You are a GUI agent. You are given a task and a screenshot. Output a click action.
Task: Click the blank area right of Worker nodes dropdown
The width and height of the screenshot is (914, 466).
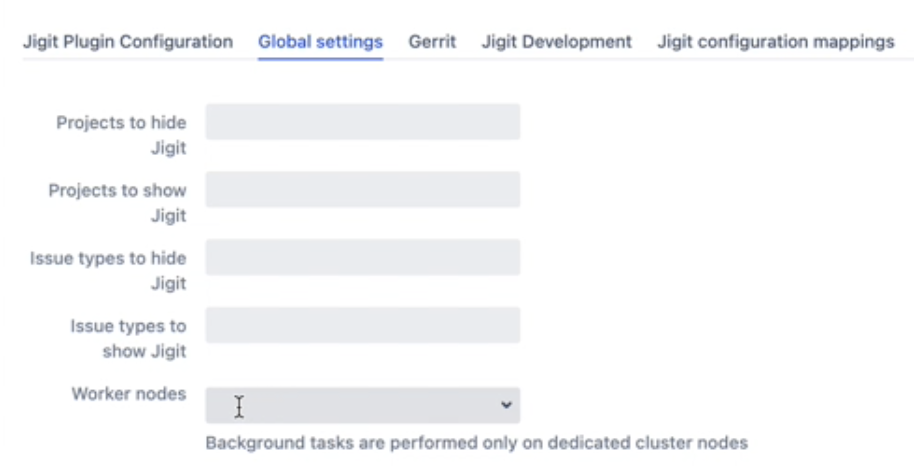700,405
